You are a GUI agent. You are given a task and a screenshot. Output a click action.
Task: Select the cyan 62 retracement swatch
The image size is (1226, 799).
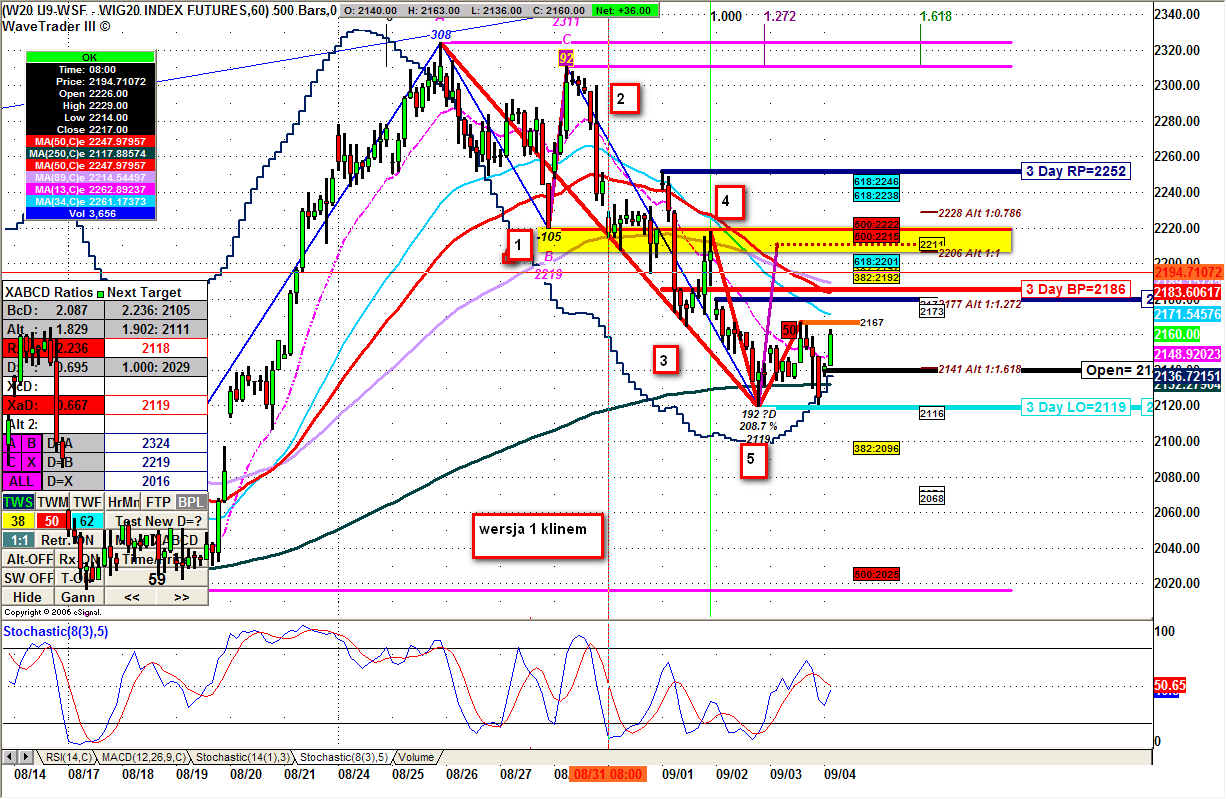click(87, 521)
